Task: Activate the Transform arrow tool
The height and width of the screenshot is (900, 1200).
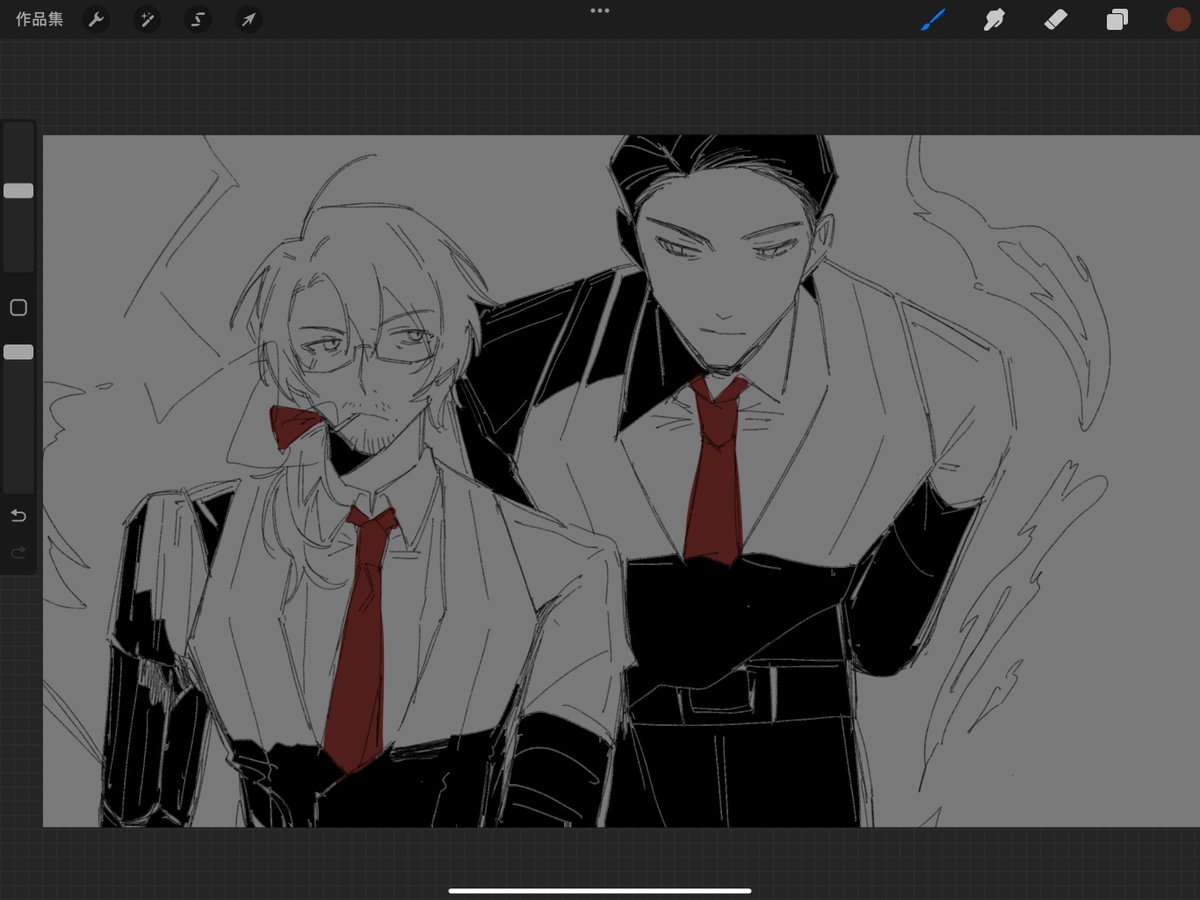Action: coord(248,19)
